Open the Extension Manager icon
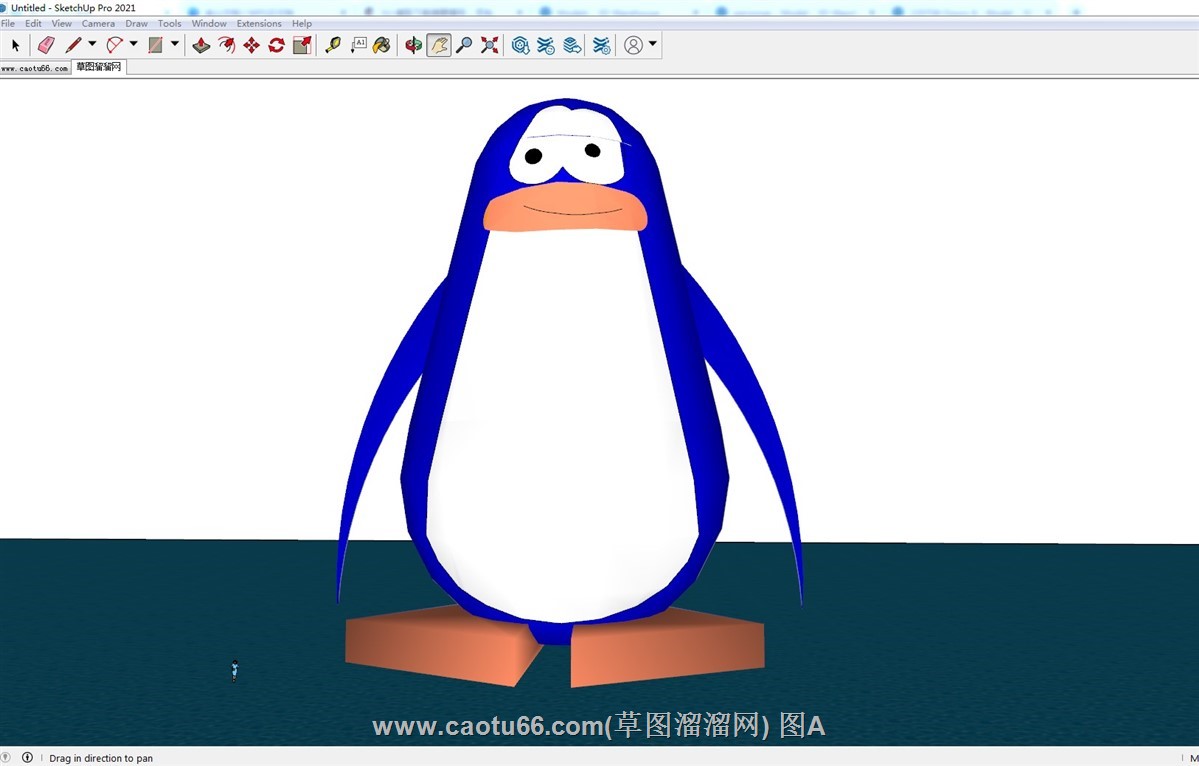Viewport: 1199px width, 766px height. pyautogui.click(x=602, y=45)
